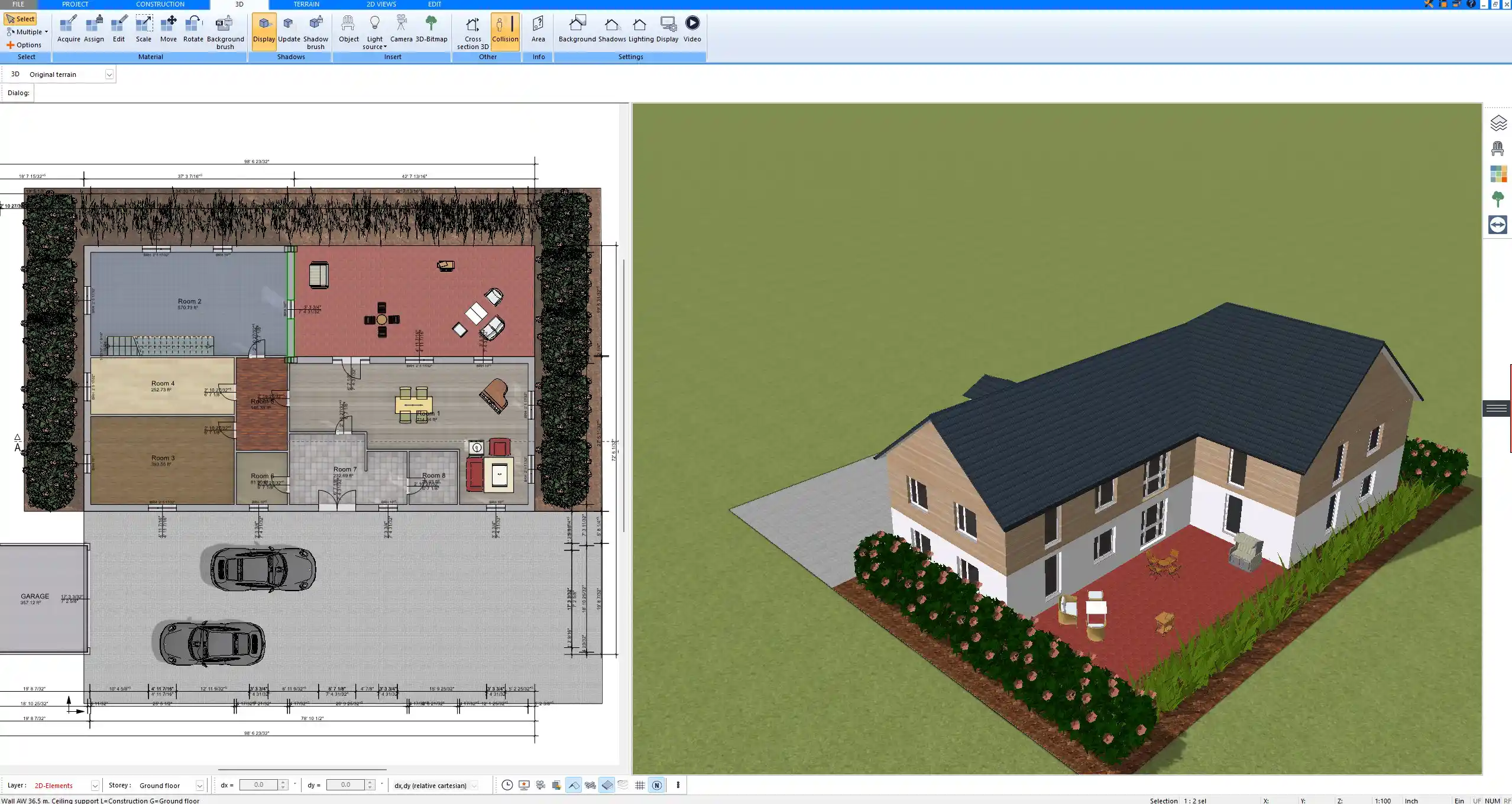This screenshot has width=1512, height=804.
Task: Click the Options button
Action: coord(24,45)
